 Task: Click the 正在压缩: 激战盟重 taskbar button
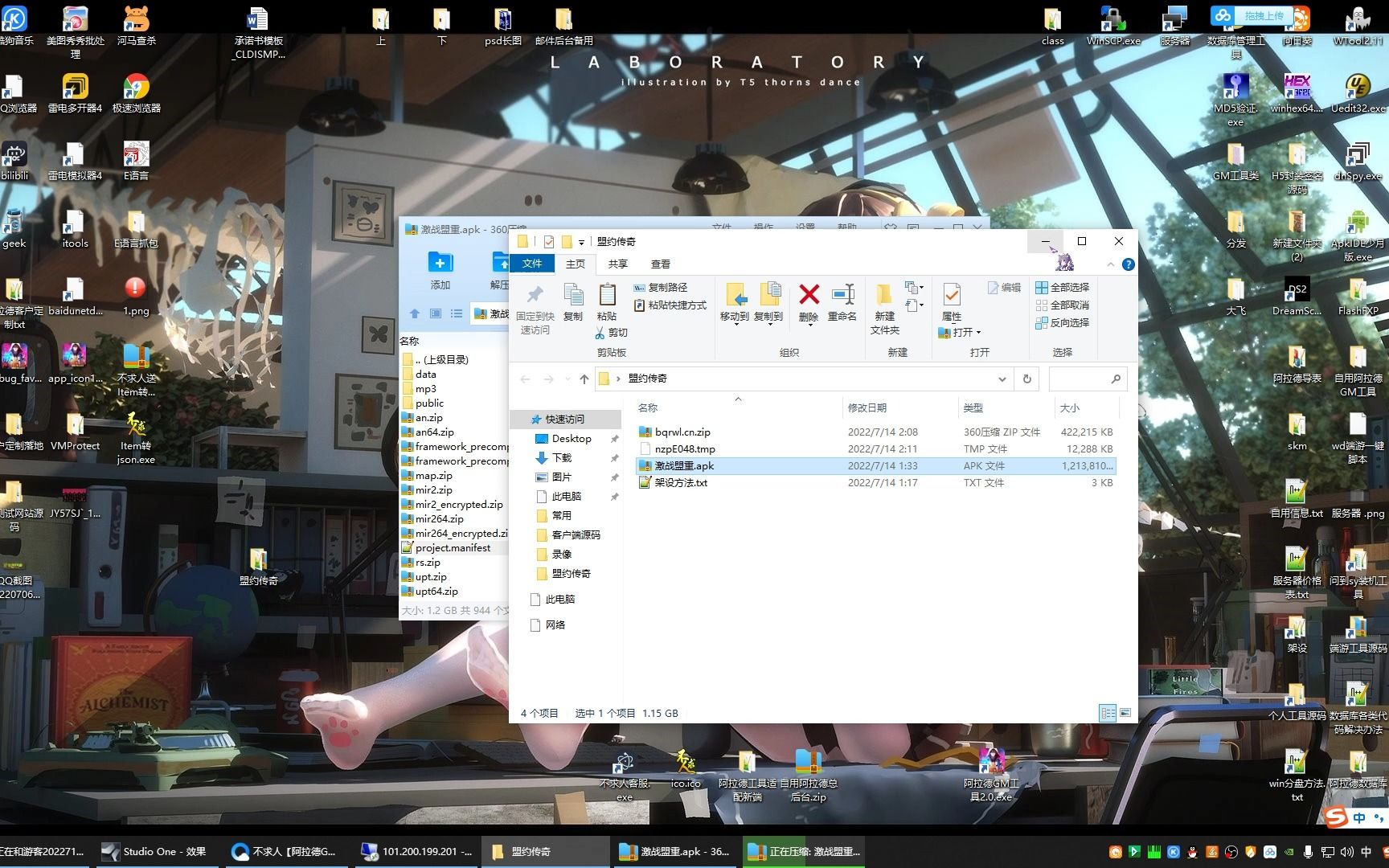[802, 852]
